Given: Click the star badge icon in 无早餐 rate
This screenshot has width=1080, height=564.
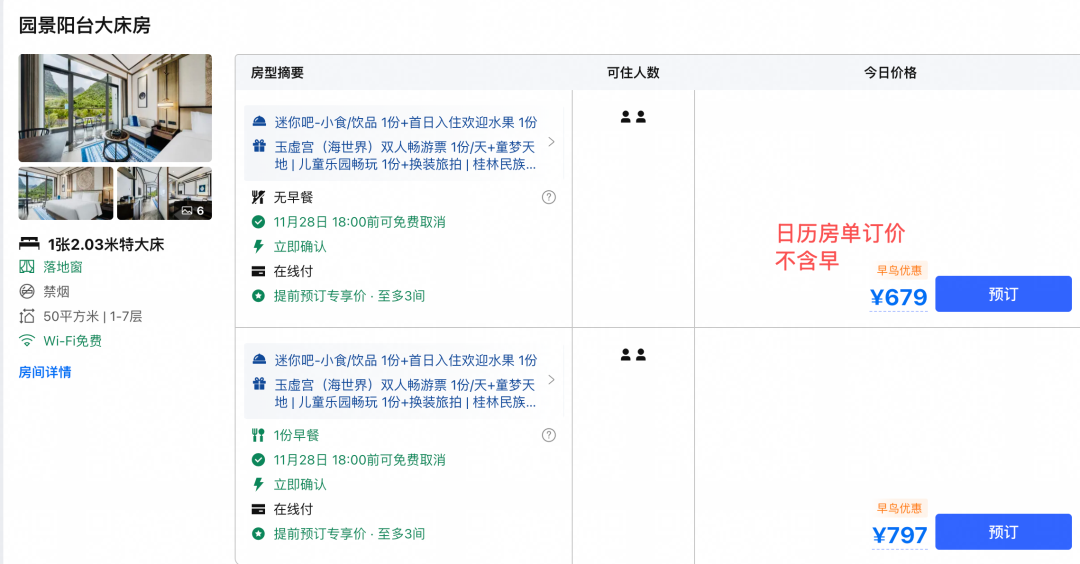Looking at the screenshot, I should pyautogui.click(x=258, y=296).
